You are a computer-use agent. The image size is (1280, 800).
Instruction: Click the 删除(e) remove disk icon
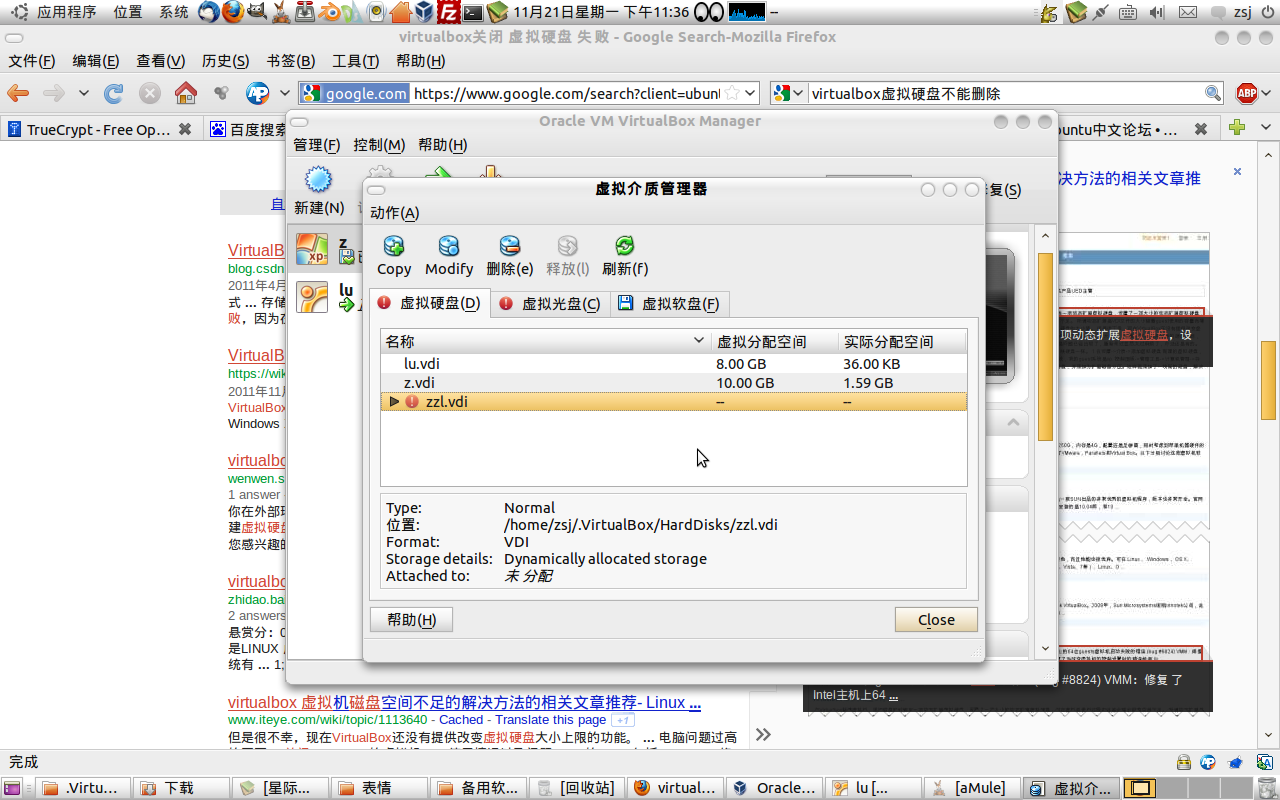tap(510, 246)
